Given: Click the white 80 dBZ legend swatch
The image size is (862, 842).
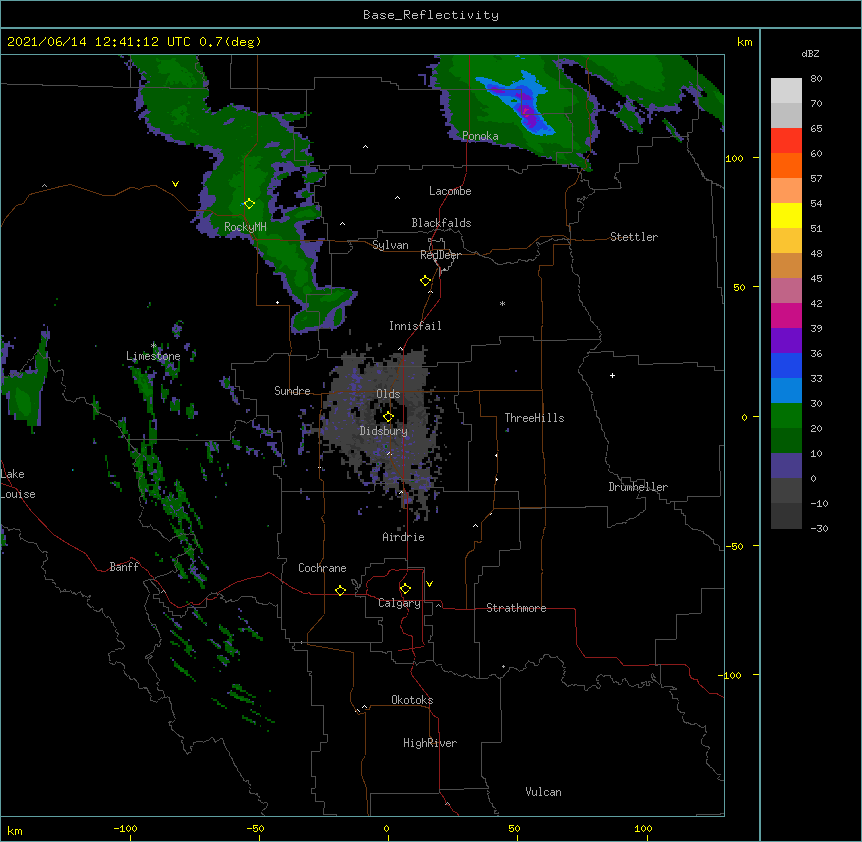Looking at the screenshot, I should click(x=786, y=91).
